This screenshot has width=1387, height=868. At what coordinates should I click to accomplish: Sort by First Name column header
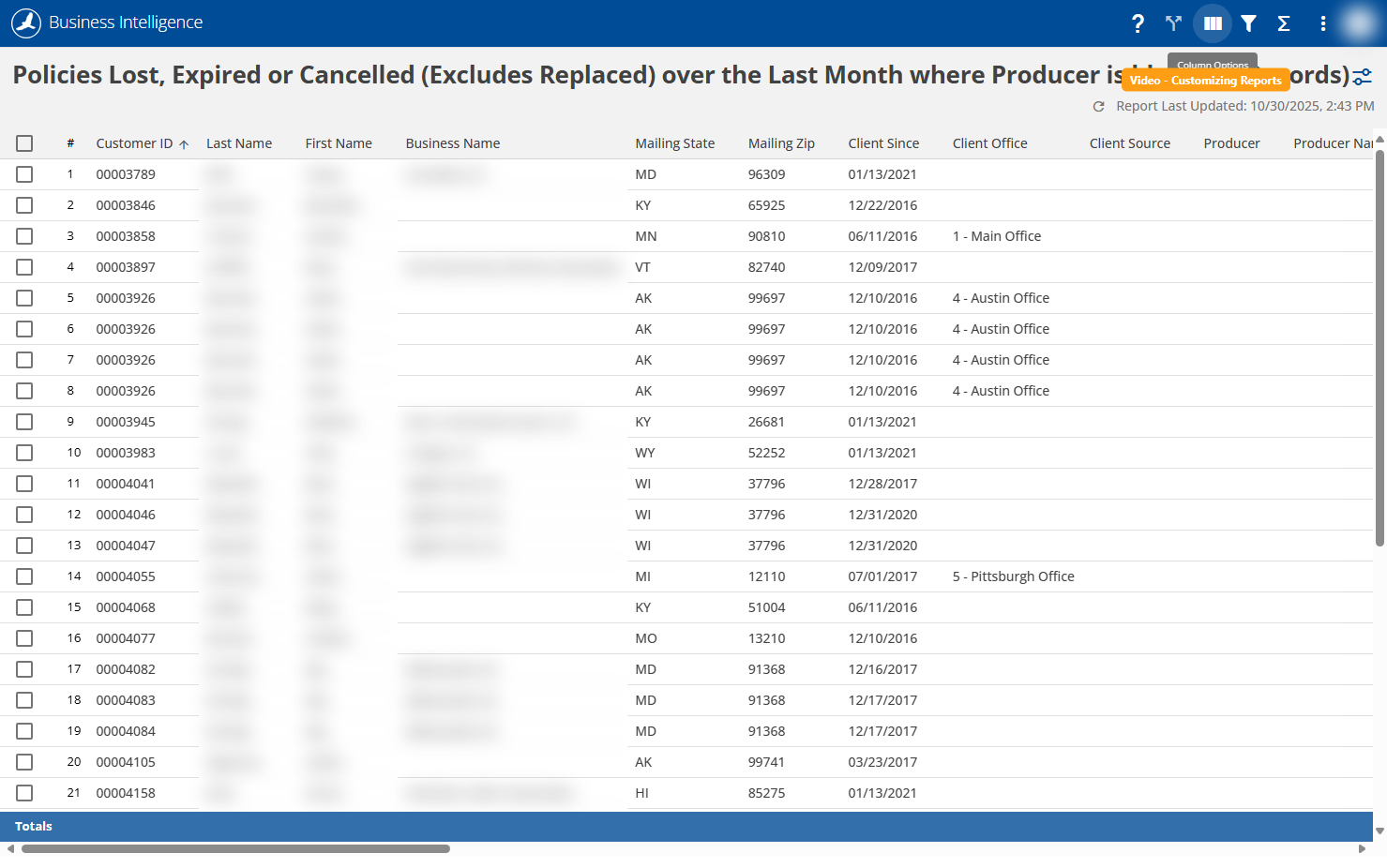click(339, 143)
